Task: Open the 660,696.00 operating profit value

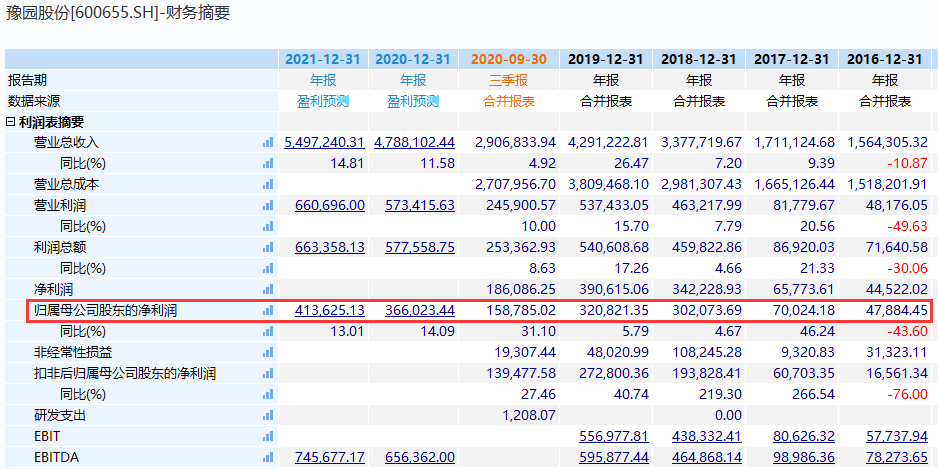Action: pyautogui.click(x=330, y=205)
